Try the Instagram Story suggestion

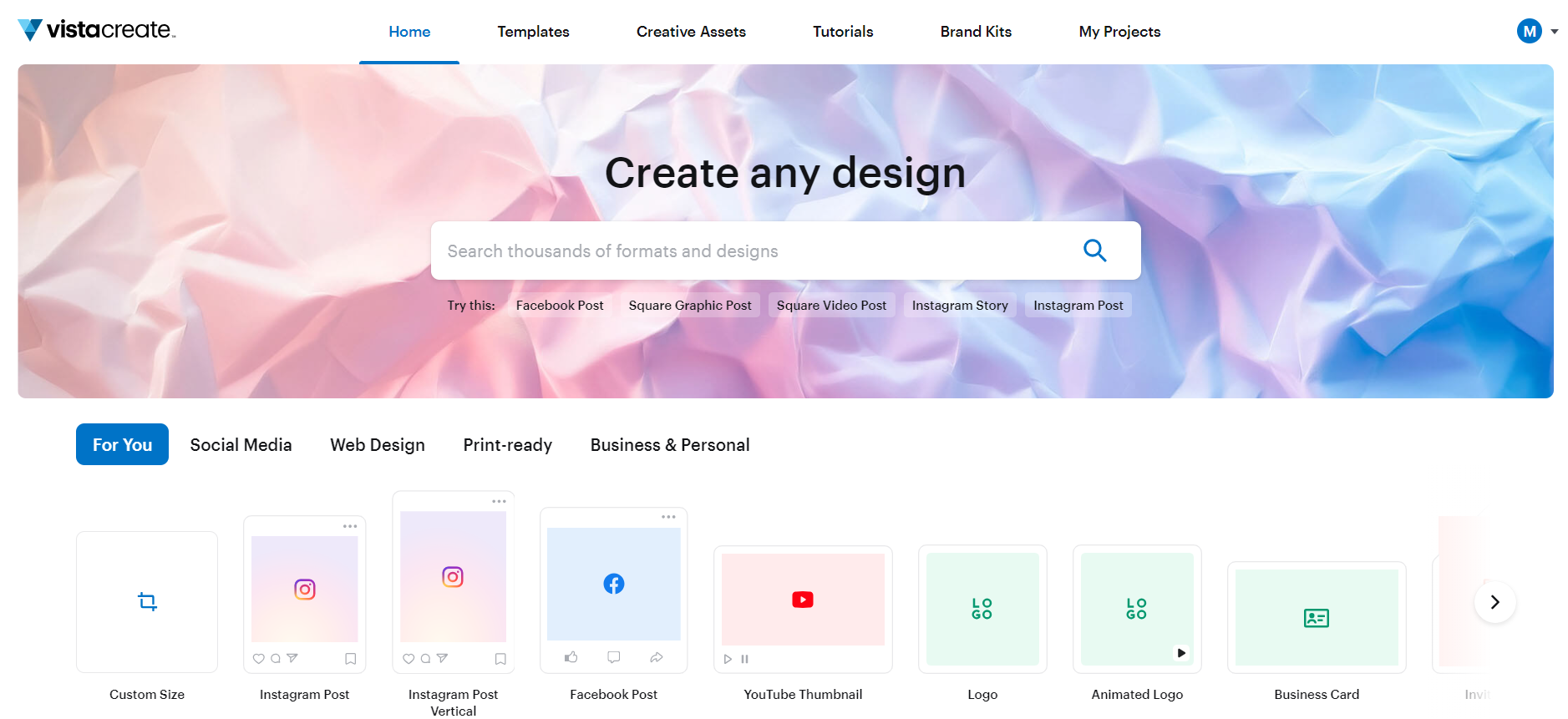(960, 305)
